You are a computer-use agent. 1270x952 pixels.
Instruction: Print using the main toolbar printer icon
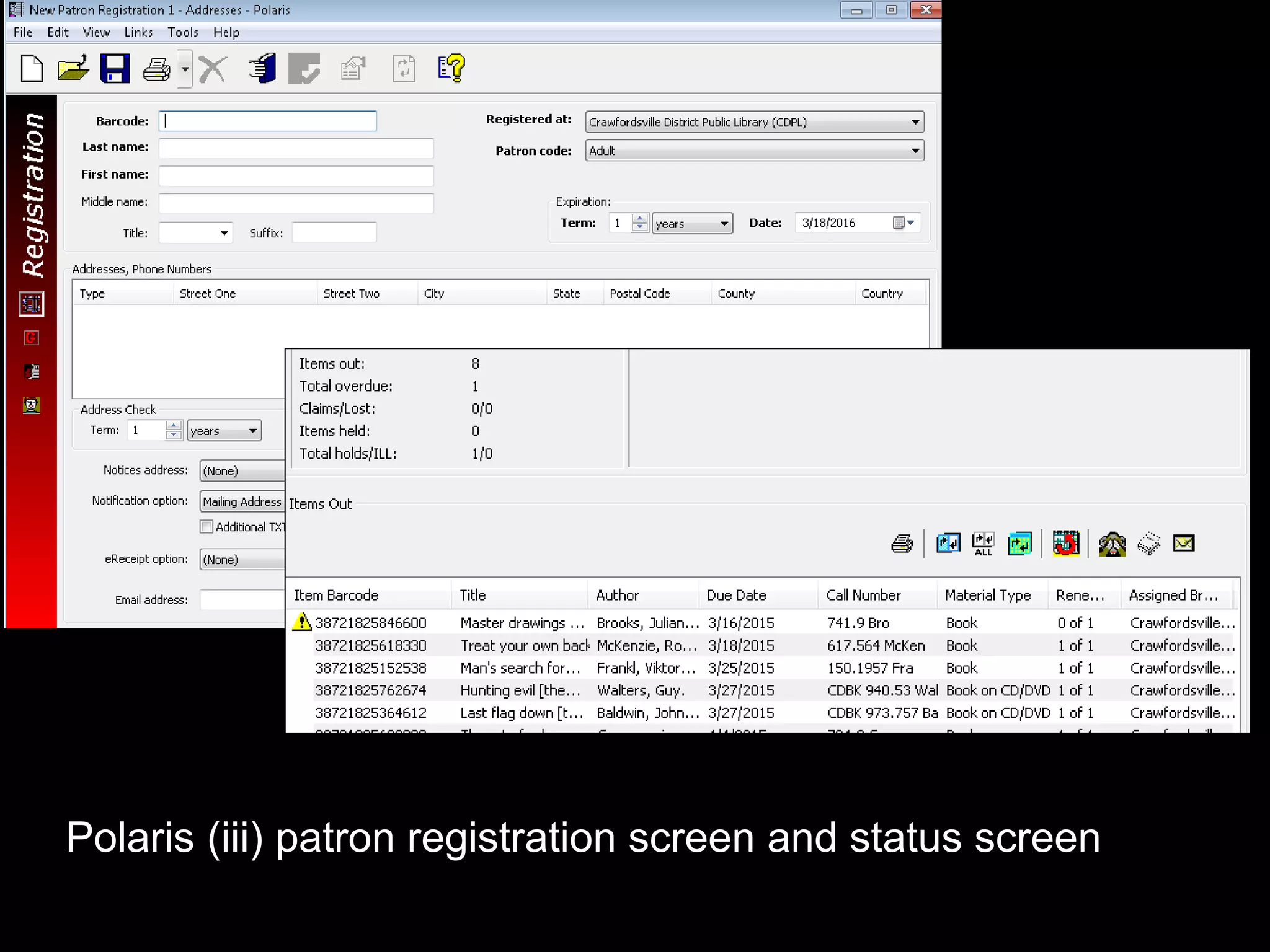tap(157, 69)
